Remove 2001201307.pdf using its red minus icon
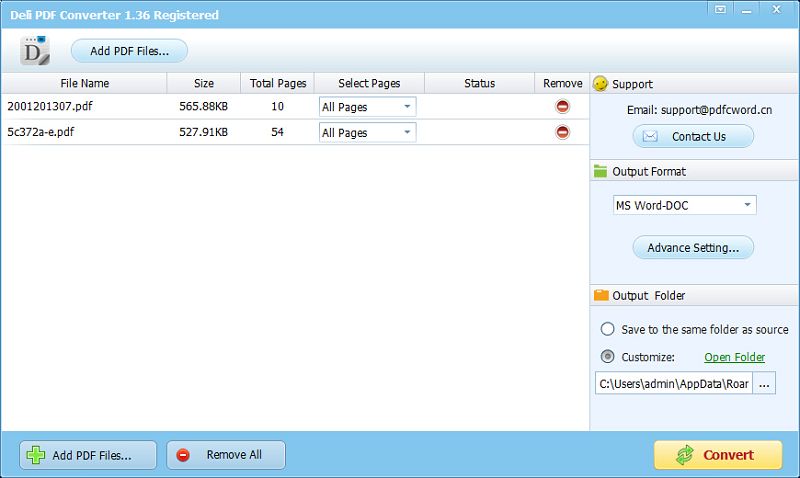800x478 pixels. click(562, 106)
